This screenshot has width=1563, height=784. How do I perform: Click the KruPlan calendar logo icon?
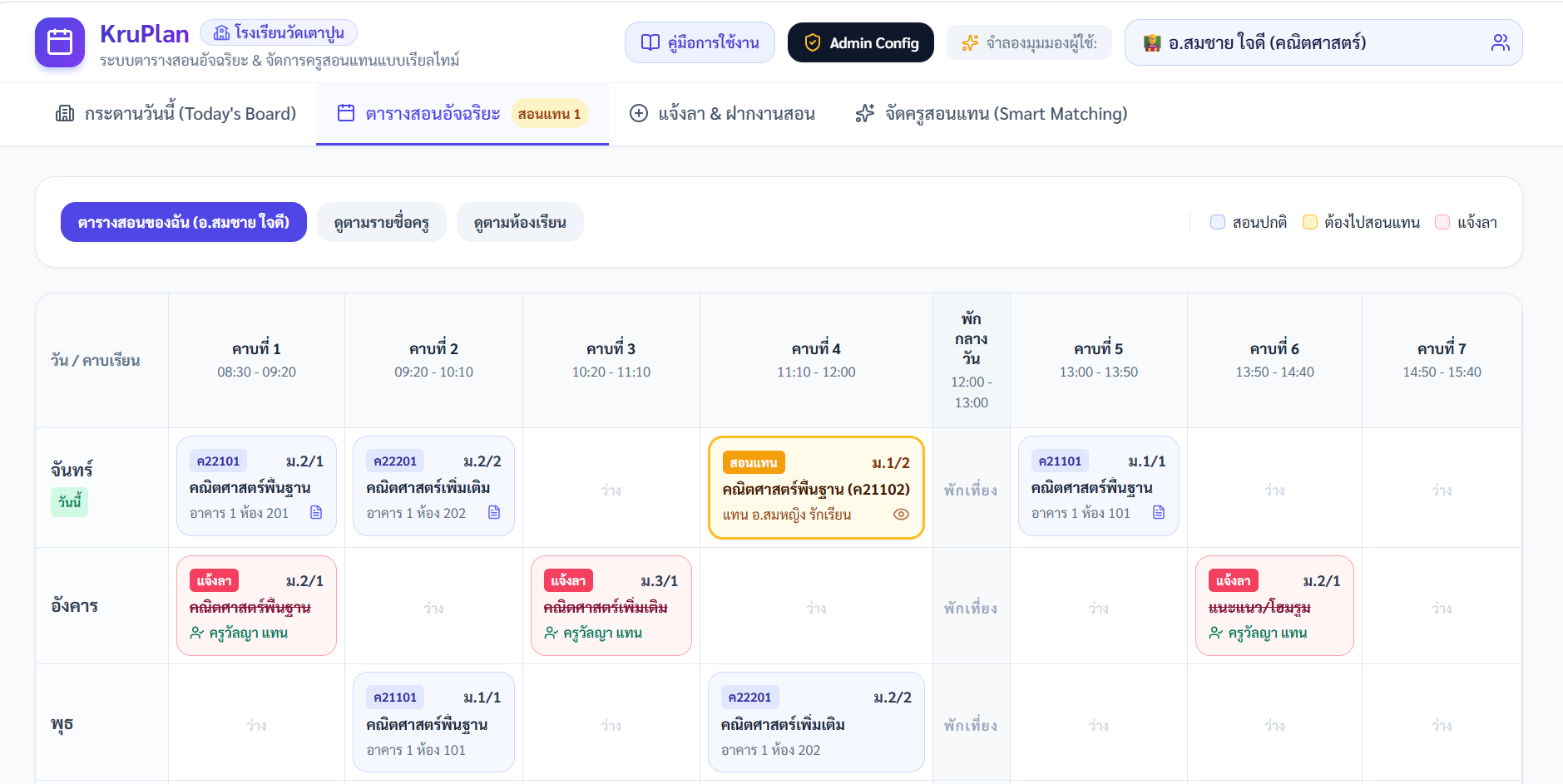point(60,42)
